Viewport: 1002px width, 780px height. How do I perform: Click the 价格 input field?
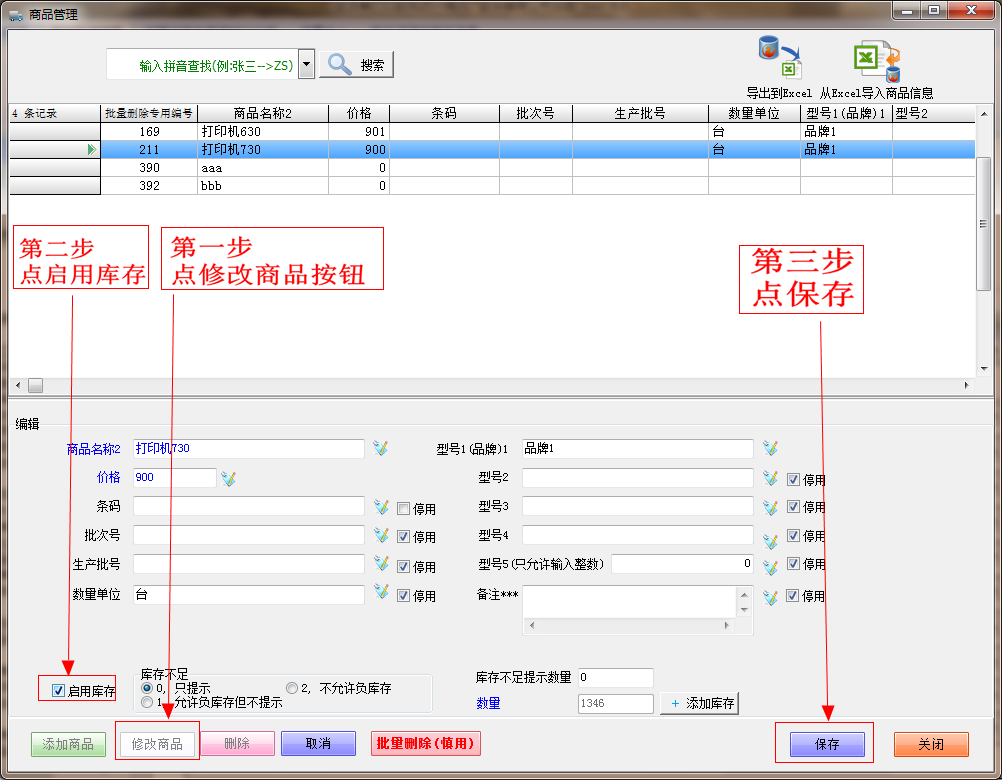point(174,477)
